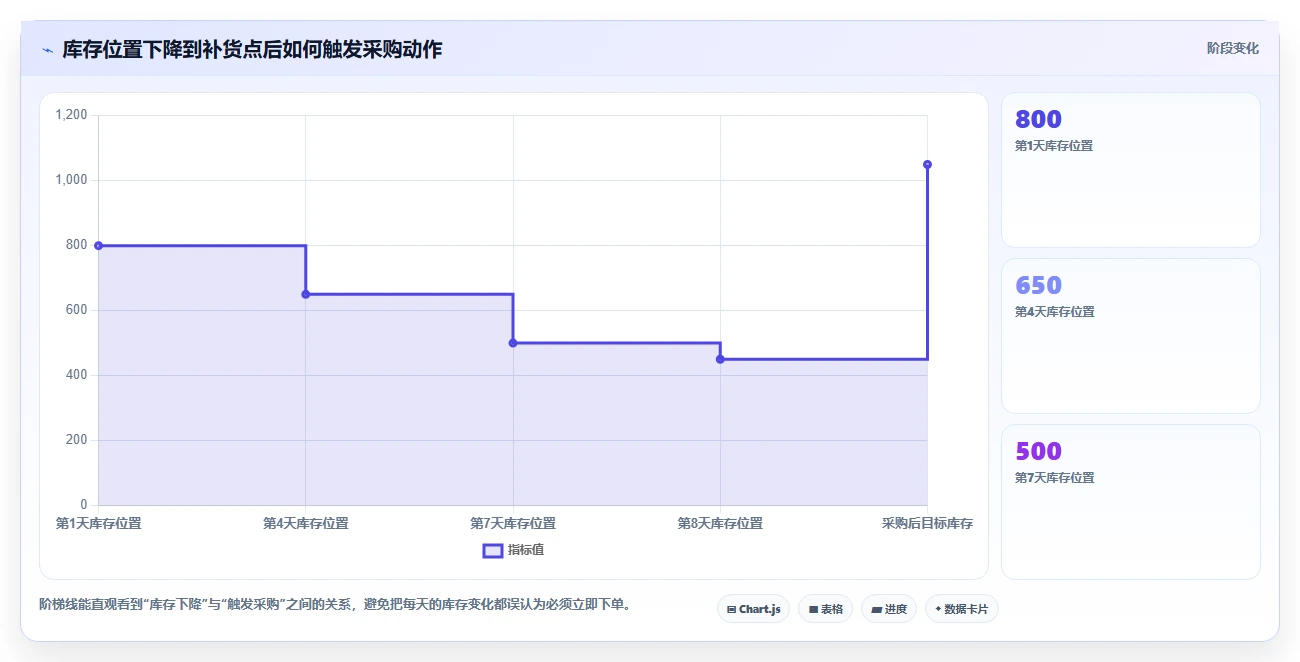Click x-axis label 采购后目标库存

pyautogui.click(x=927, y=523)
